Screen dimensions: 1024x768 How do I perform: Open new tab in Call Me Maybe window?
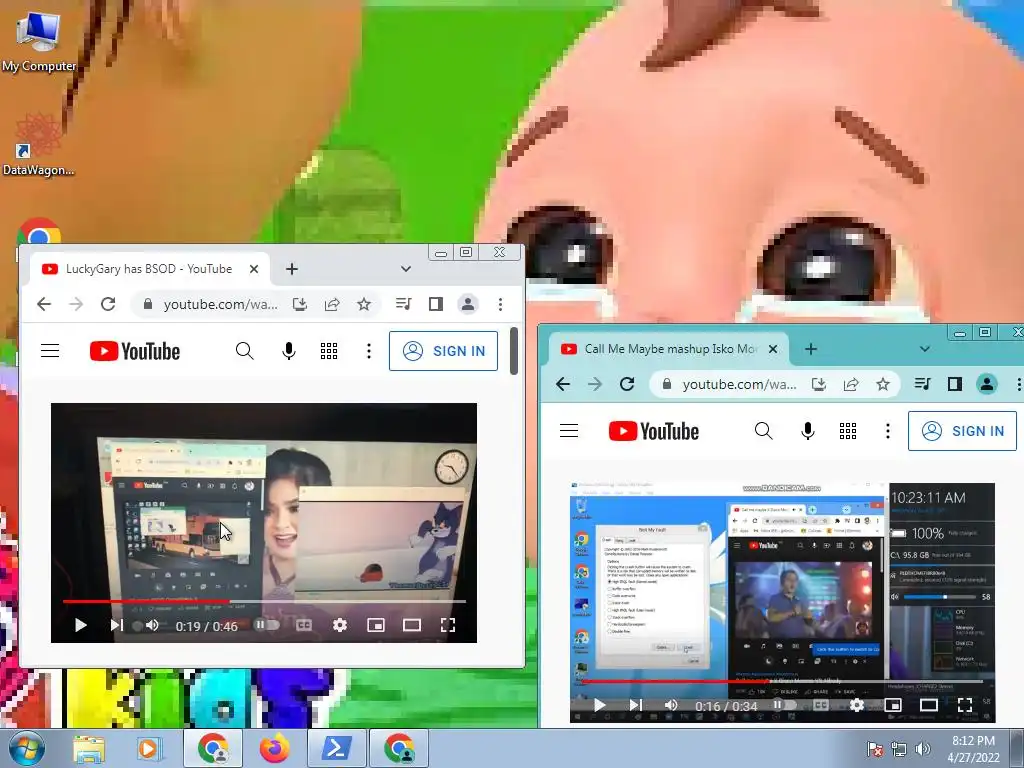click(811, 349)
